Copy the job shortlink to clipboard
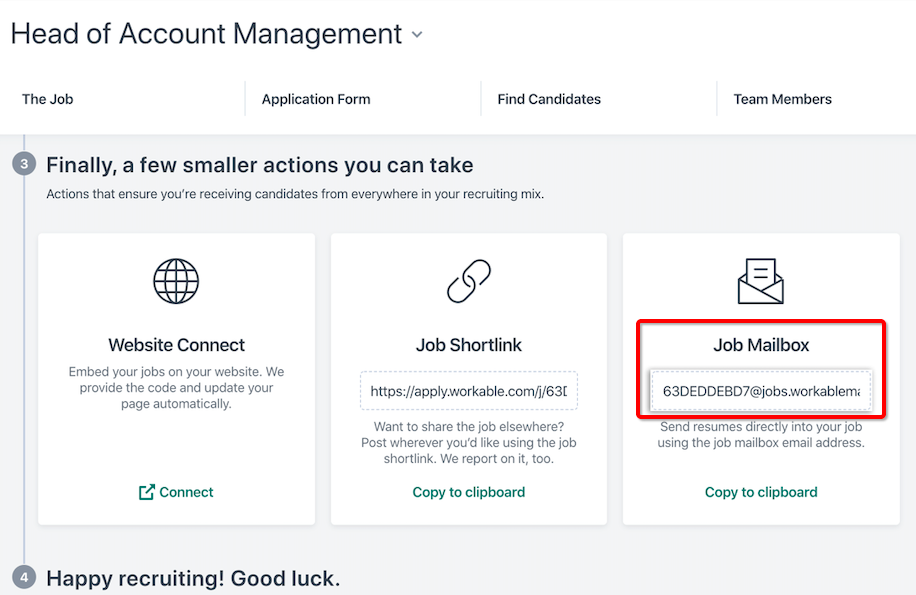 469,492
